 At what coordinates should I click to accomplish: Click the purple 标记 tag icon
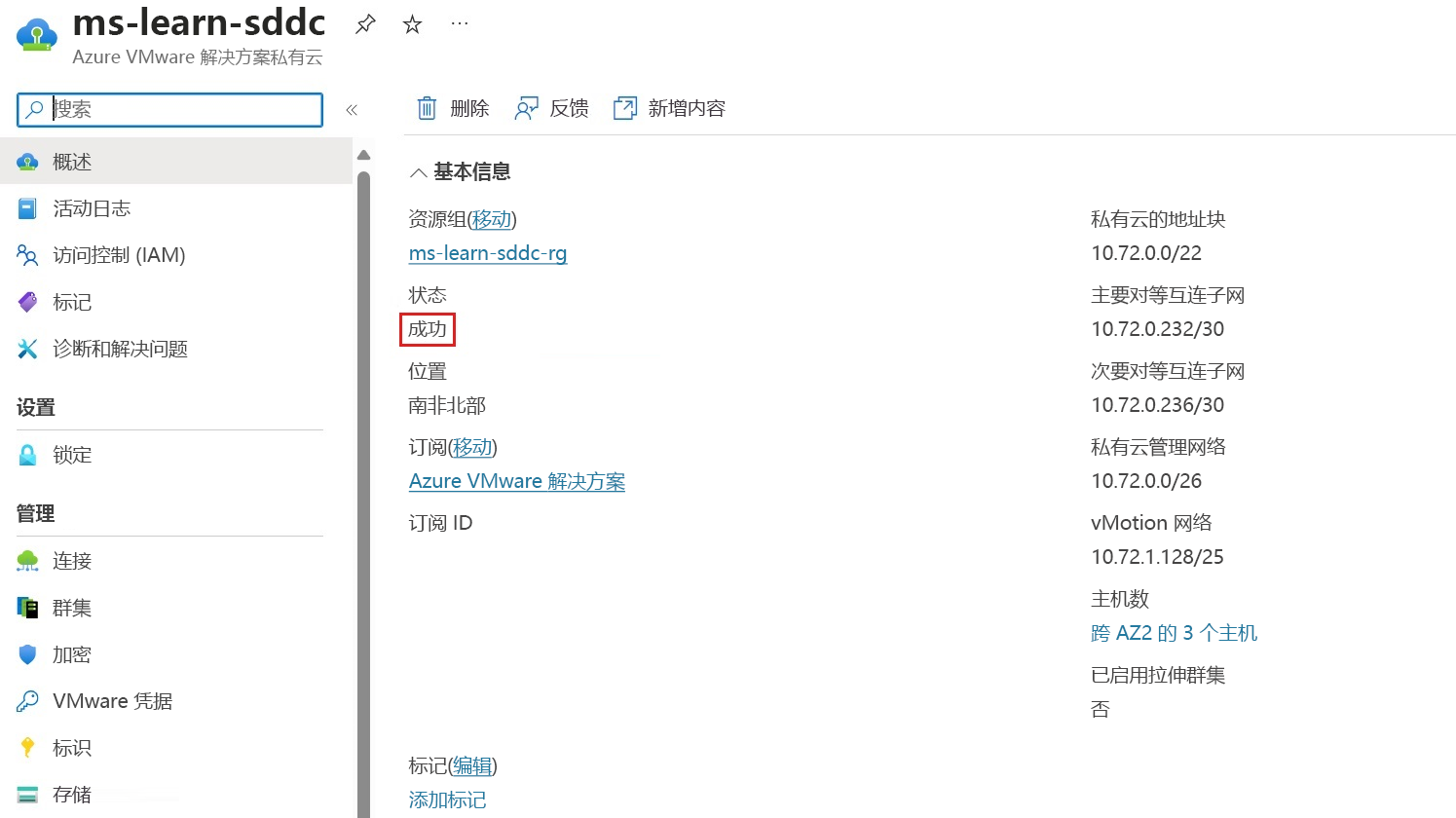pyautogui.click(x=27, y=302)
